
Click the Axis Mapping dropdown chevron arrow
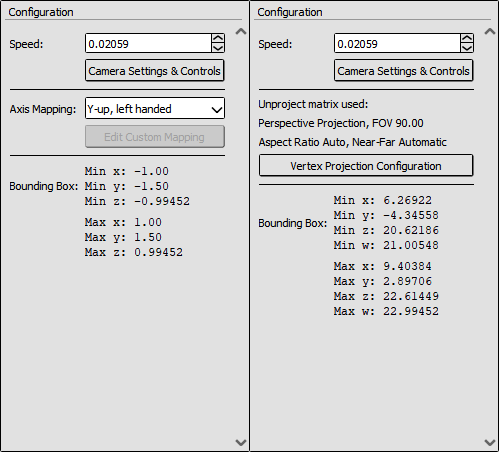tap(217, 109)
